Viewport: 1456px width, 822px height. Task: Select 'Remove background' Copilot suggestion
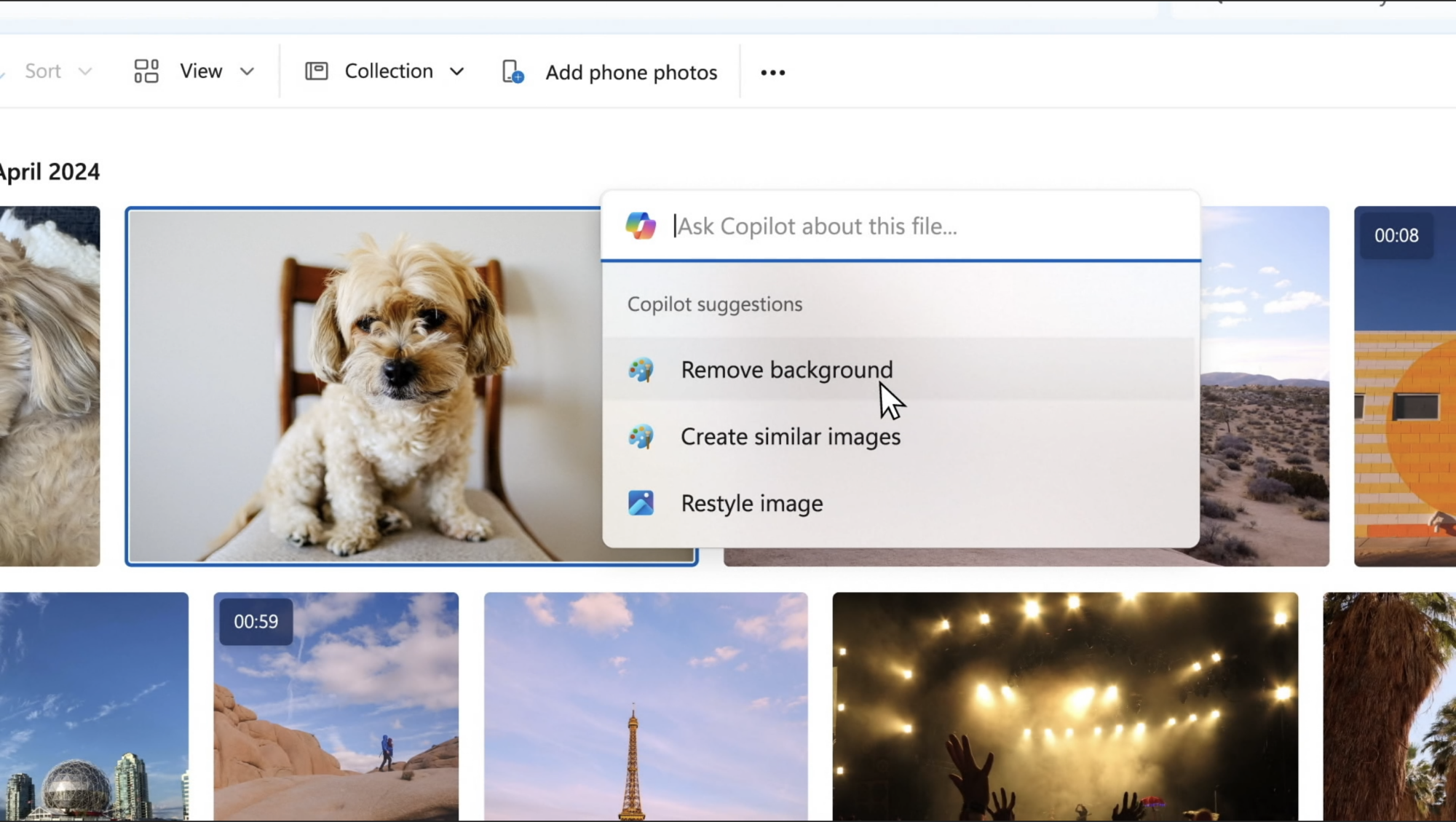point(786,369)
